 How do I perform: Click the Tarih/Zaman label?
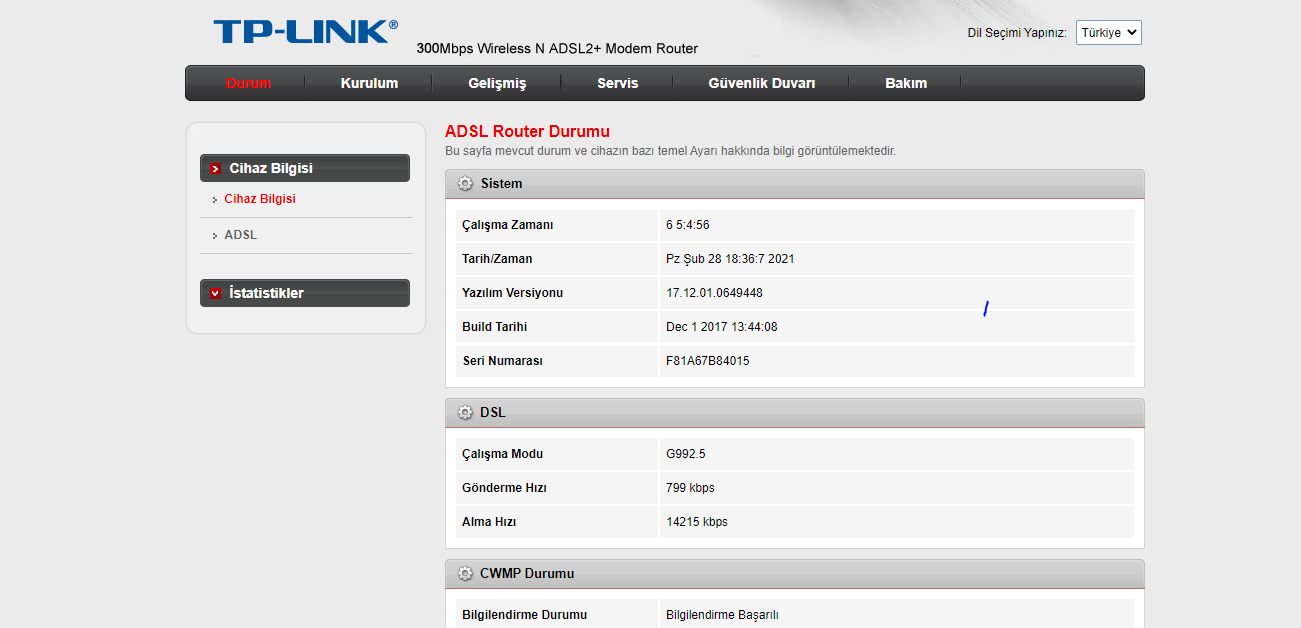tap(497, 259)
